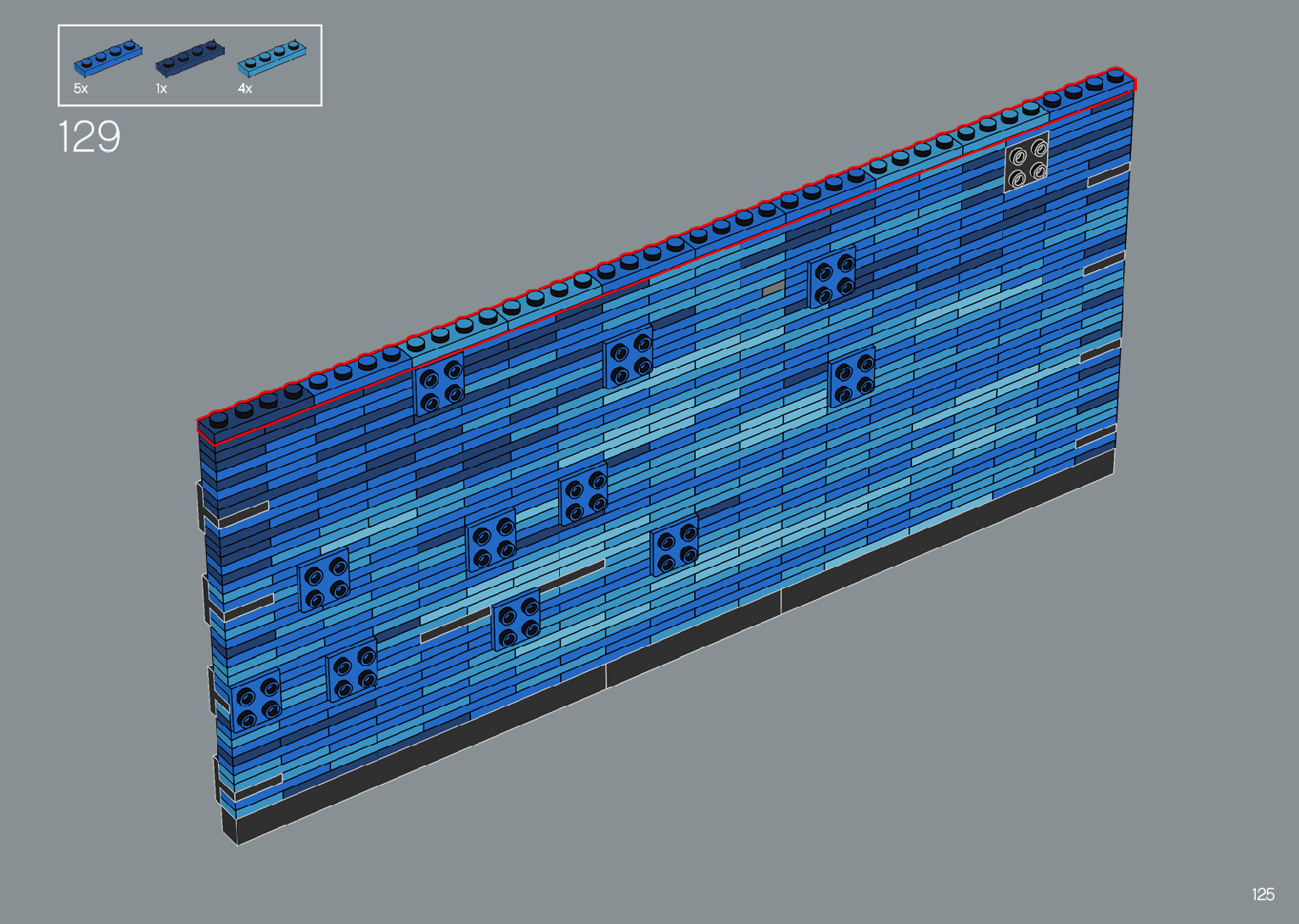Click the page number 125
Screen dimensions: 1299x924
pos(1263,894)
